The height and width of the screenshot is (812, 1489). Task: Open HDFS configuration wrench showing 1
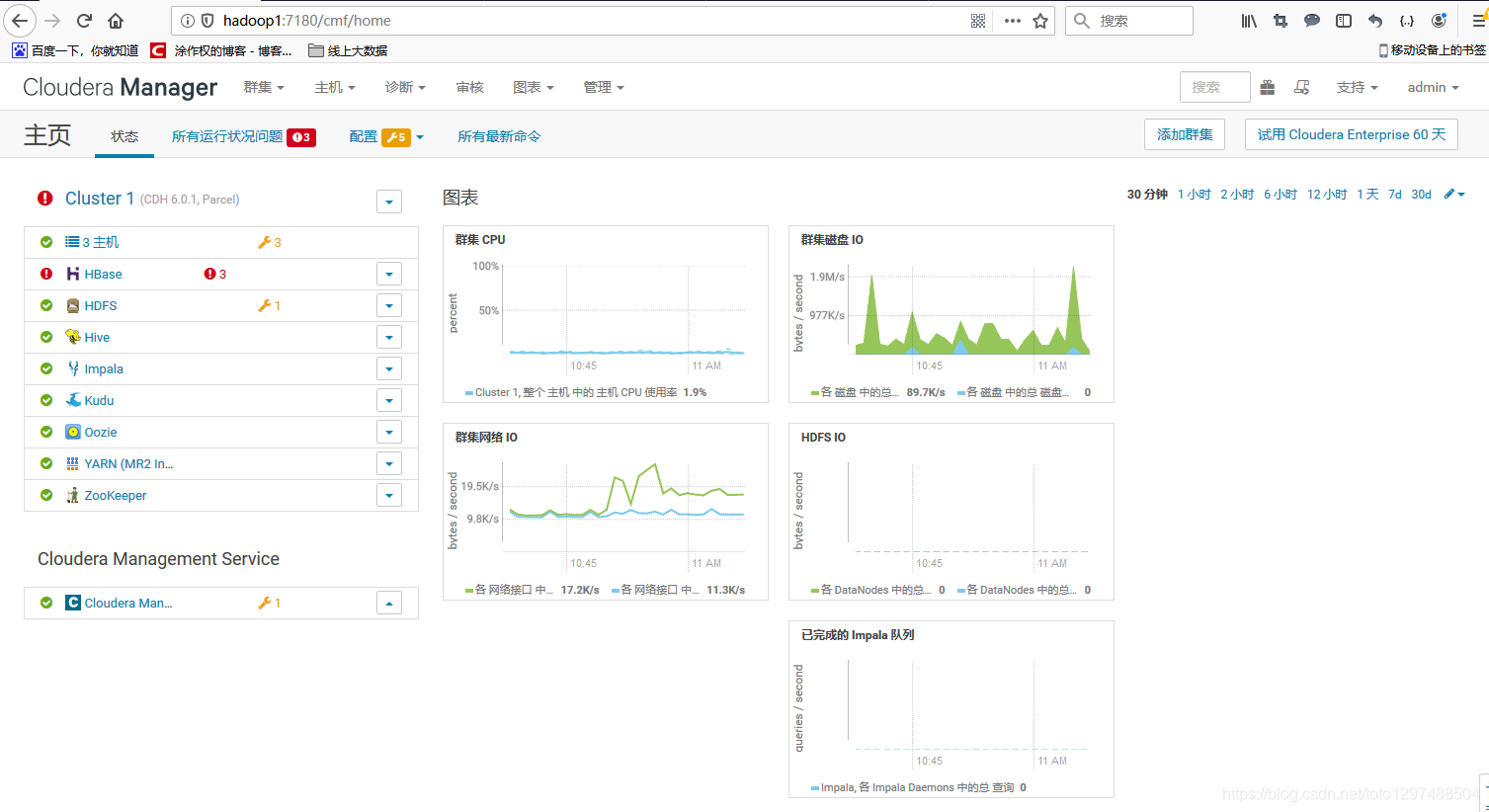[x=270, y=305]
